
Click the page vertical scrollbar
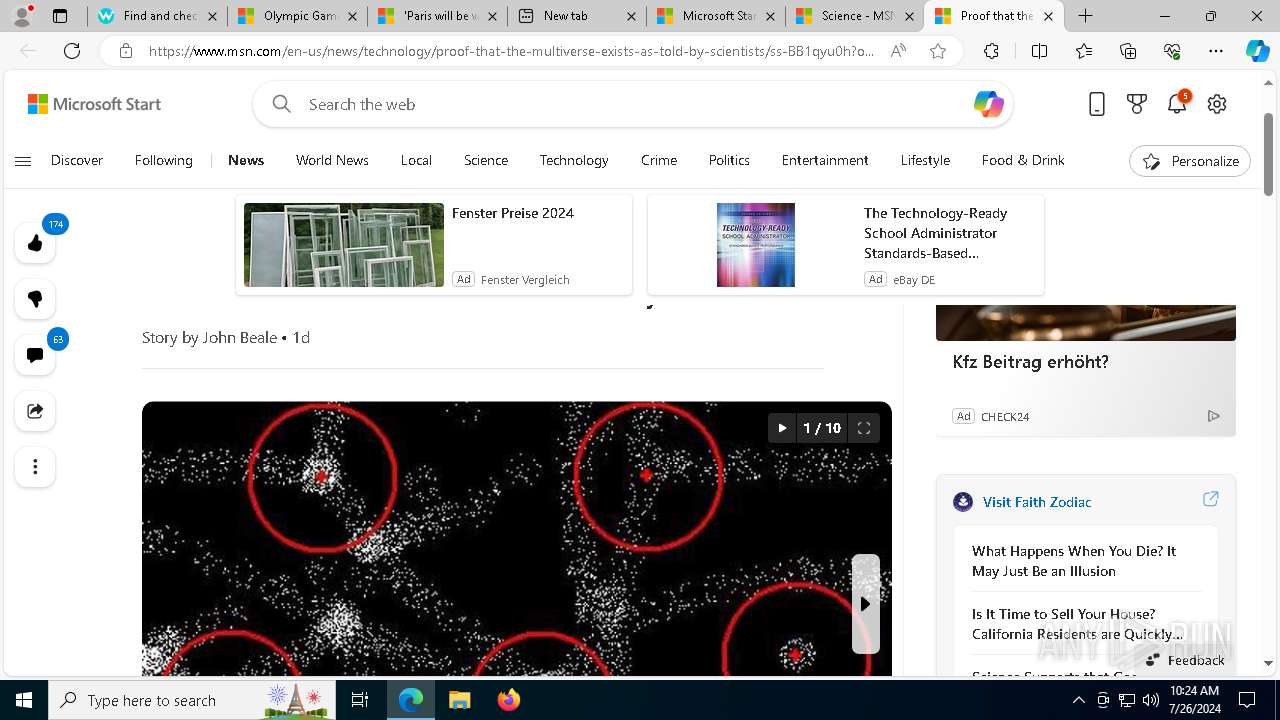[x=1269, y=155]
